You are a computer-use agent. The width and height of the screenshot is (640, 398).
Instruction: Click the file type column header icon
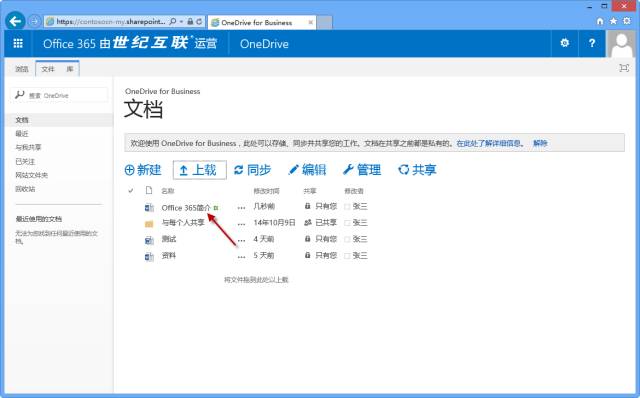point(149,190)
